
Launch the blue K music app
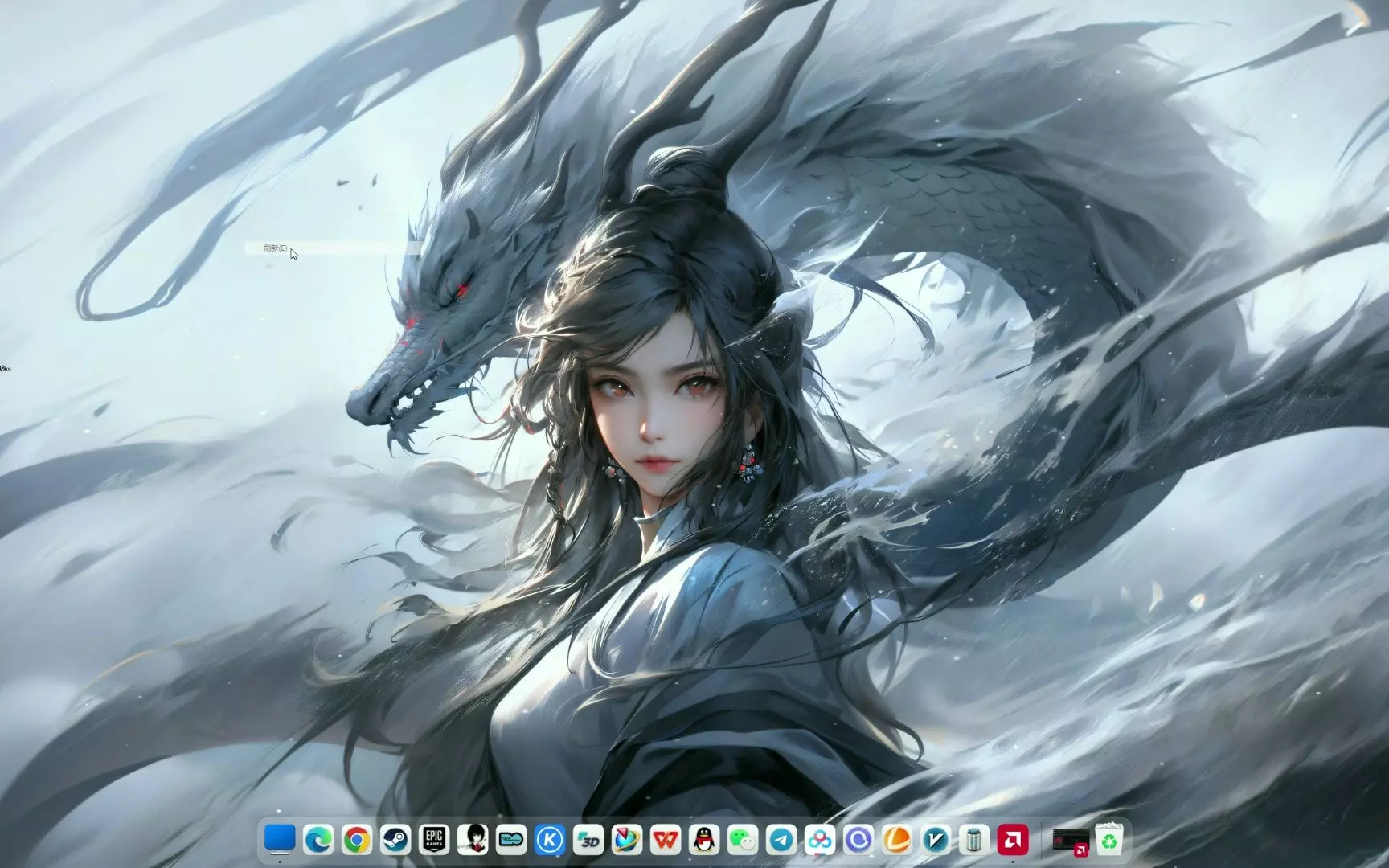point(550,840)
